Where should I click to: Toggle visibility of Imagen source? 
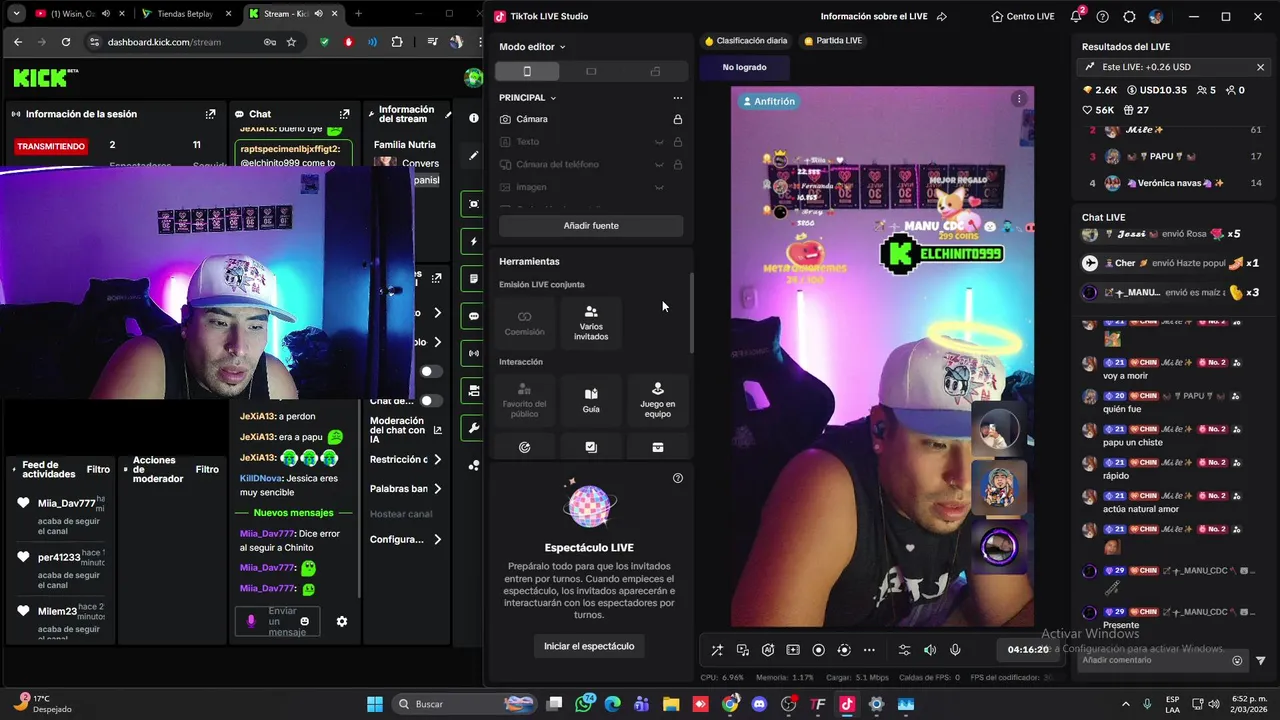click(x=659, y=187)
